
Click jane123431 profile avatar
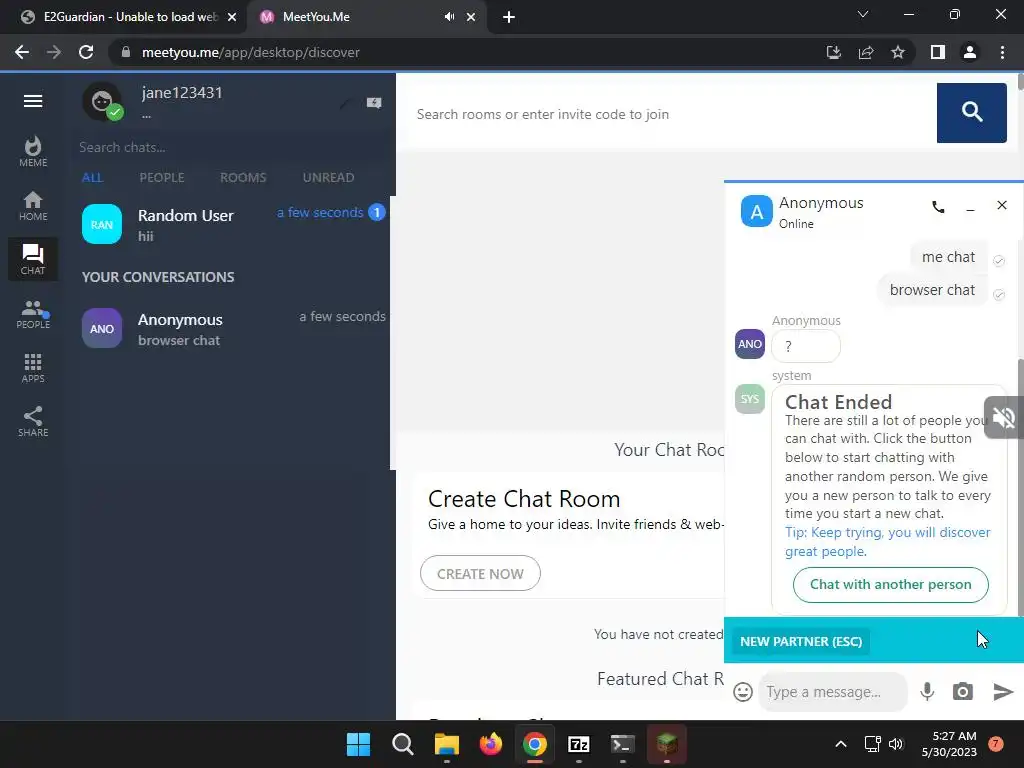[x=103, y=102]
